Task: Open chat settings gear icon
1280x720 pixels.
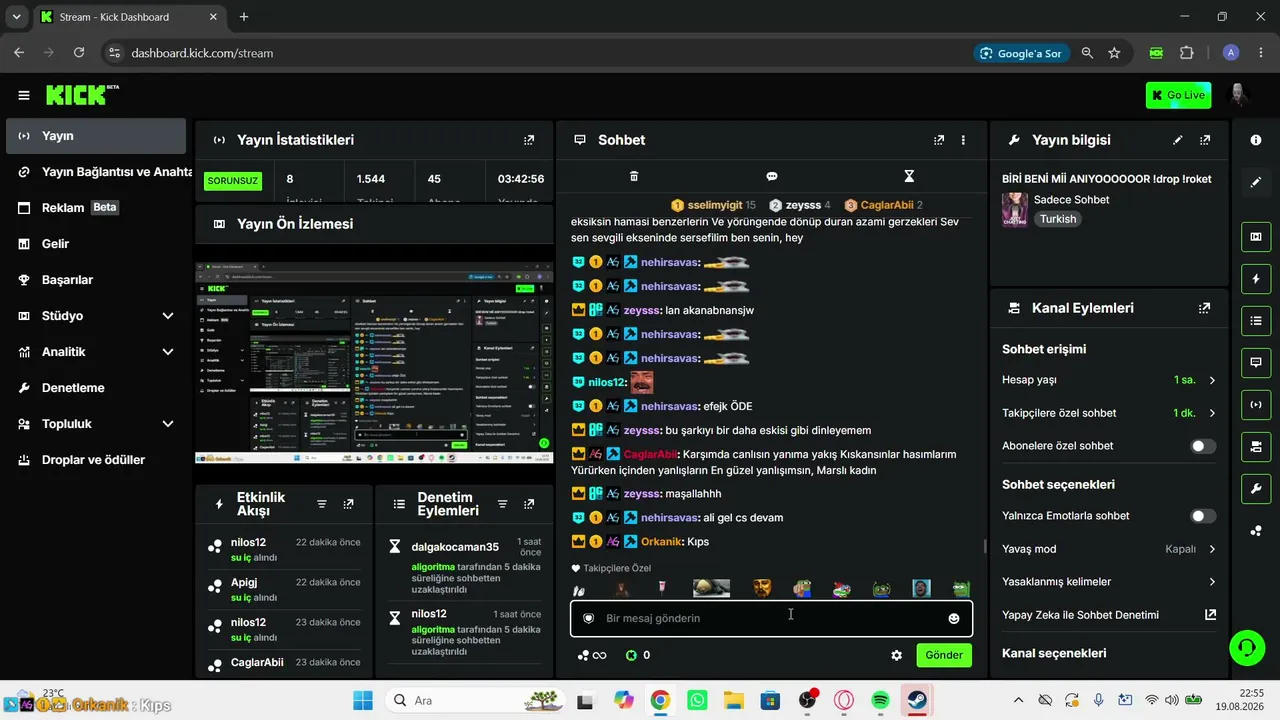Action: [897, 655]
